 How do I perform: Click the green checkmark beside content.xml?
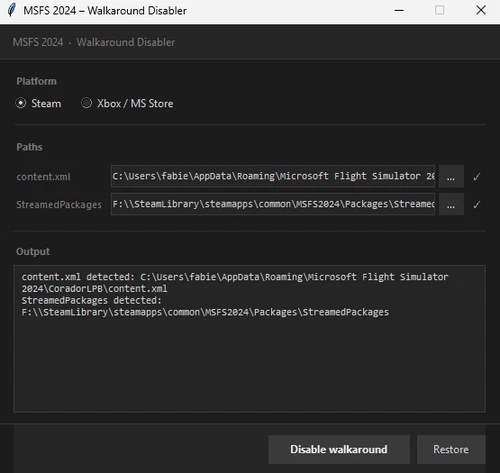[x=477, y=177]
